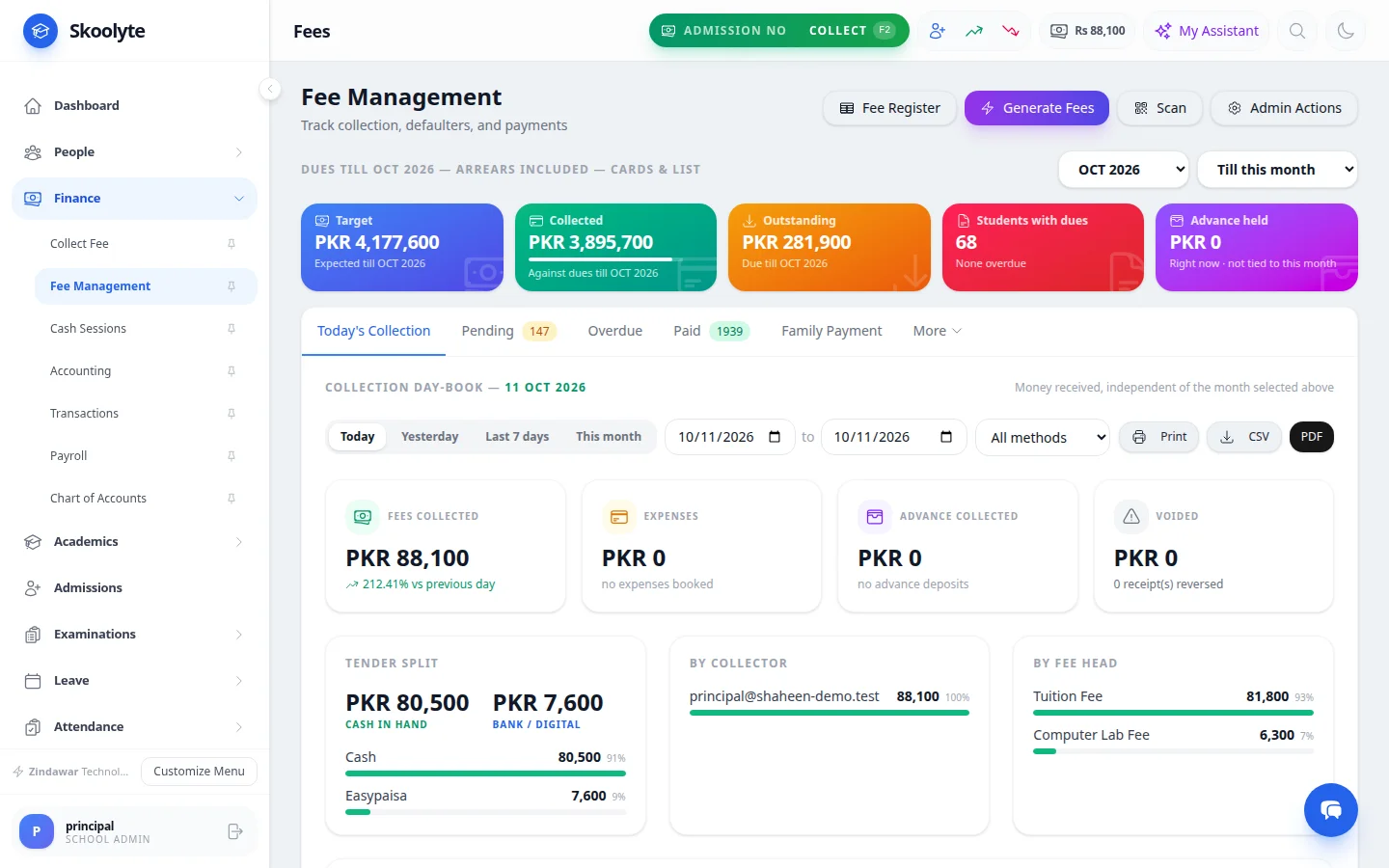
Task: Click the Generate Fees button
Action: coord(1037,108)
